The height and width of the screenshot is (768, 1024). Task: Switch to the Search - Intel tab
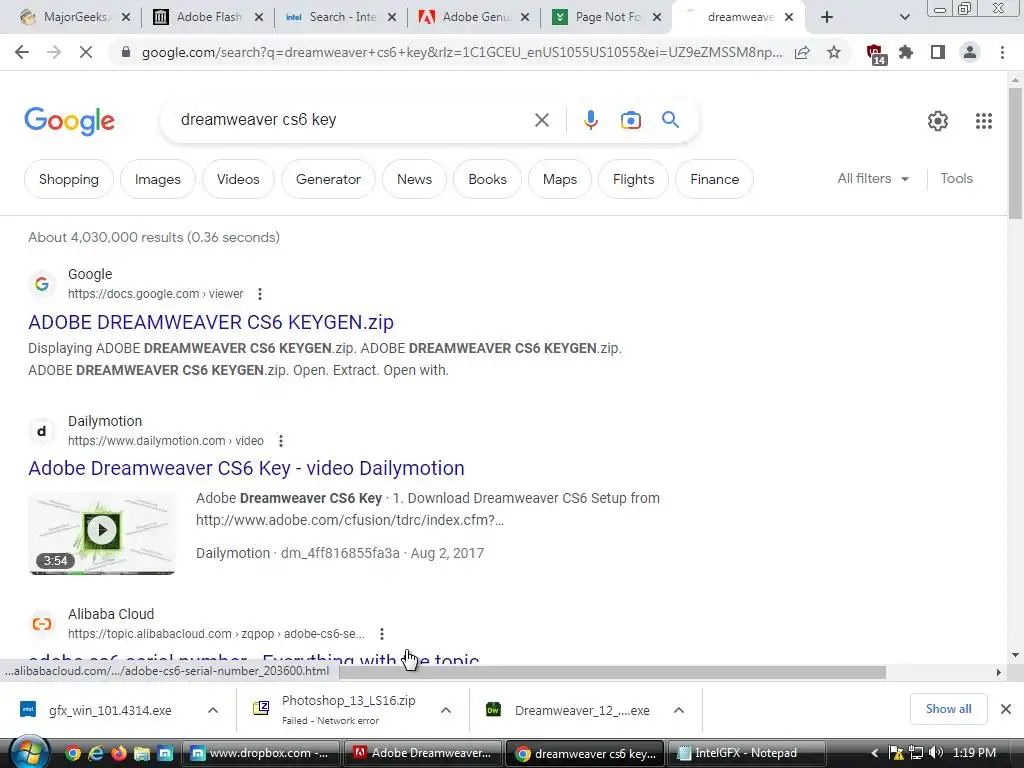point(341,17)
